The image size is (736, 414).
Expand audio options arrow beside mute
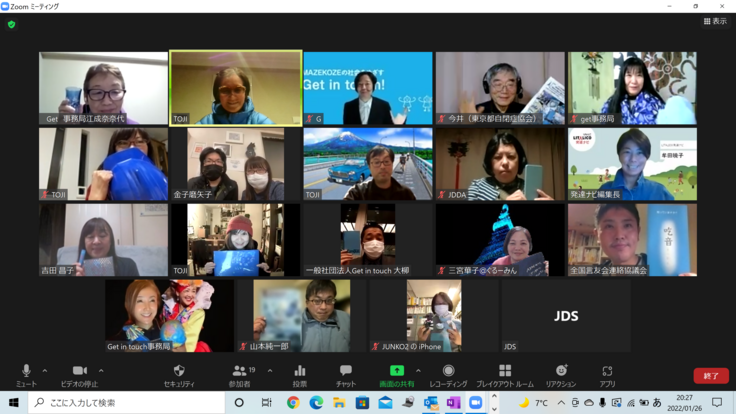pos(45,371)
